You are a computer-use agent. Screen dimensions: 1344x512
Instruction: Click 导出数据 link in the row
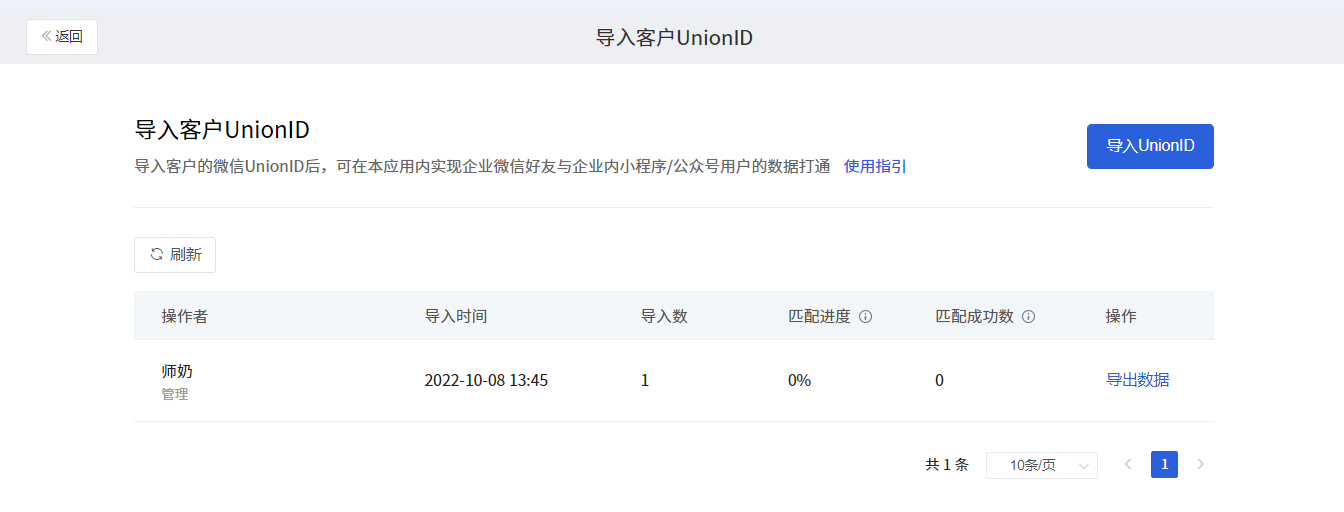(x=1137, y=380)
